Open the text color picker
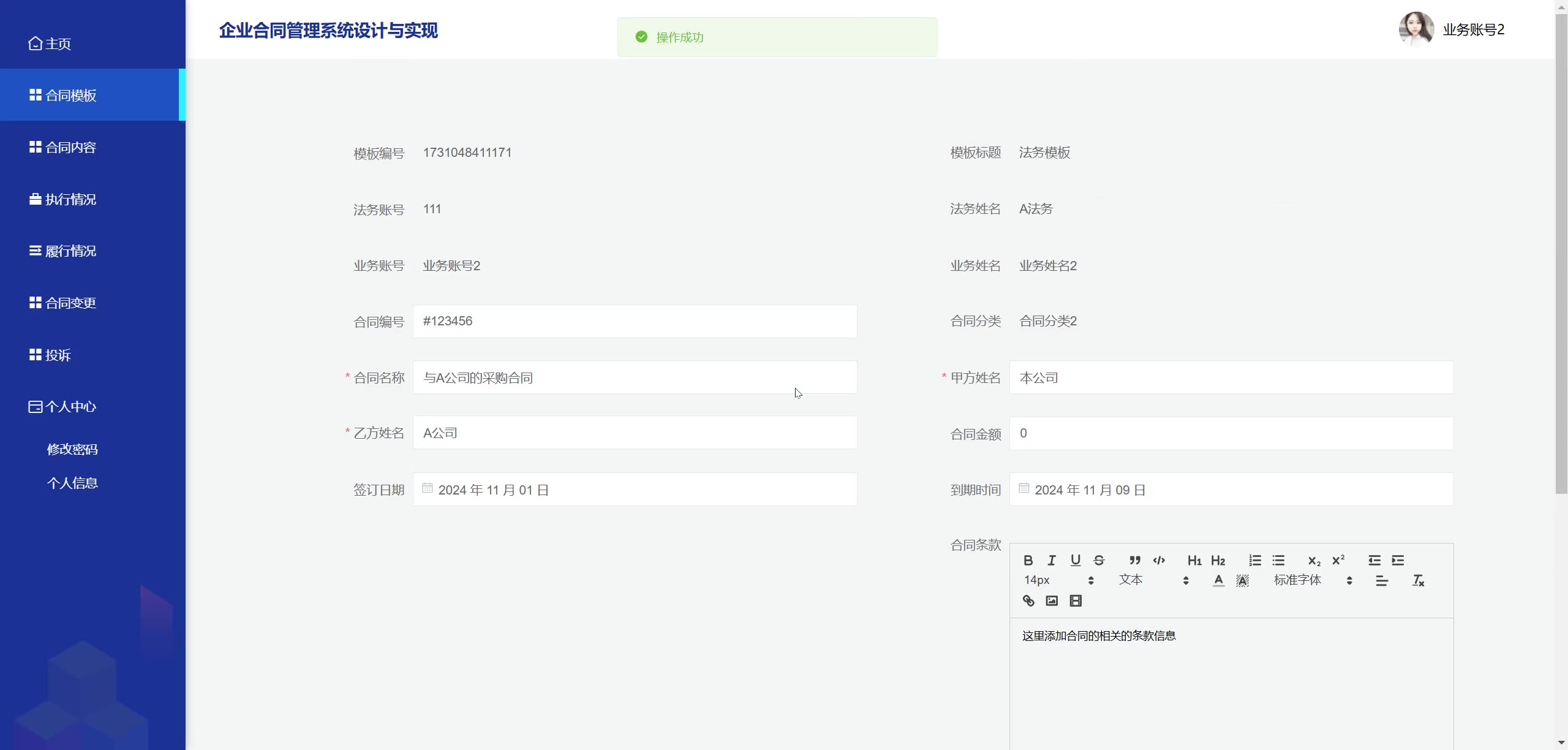Viewport: 1568px width, 750px height. point(1219,580)
